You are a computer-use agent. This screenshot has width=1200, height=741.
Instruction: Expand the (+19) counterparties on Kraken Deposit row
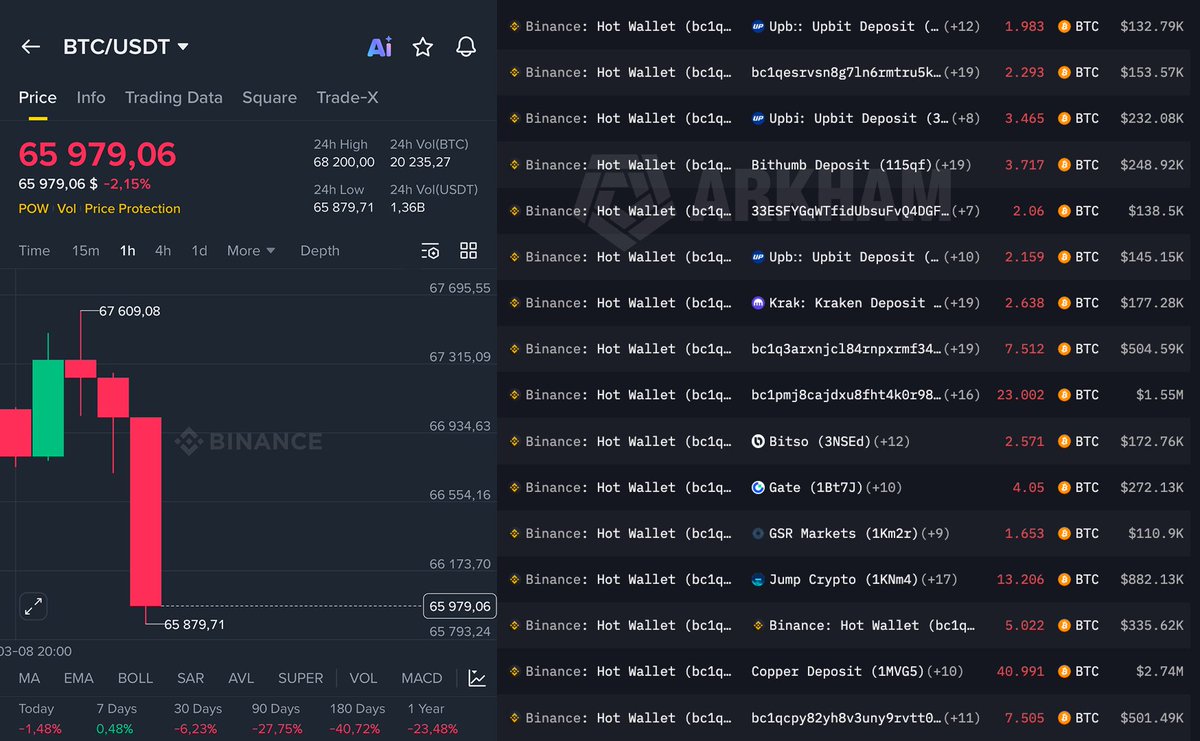(962, 302)
